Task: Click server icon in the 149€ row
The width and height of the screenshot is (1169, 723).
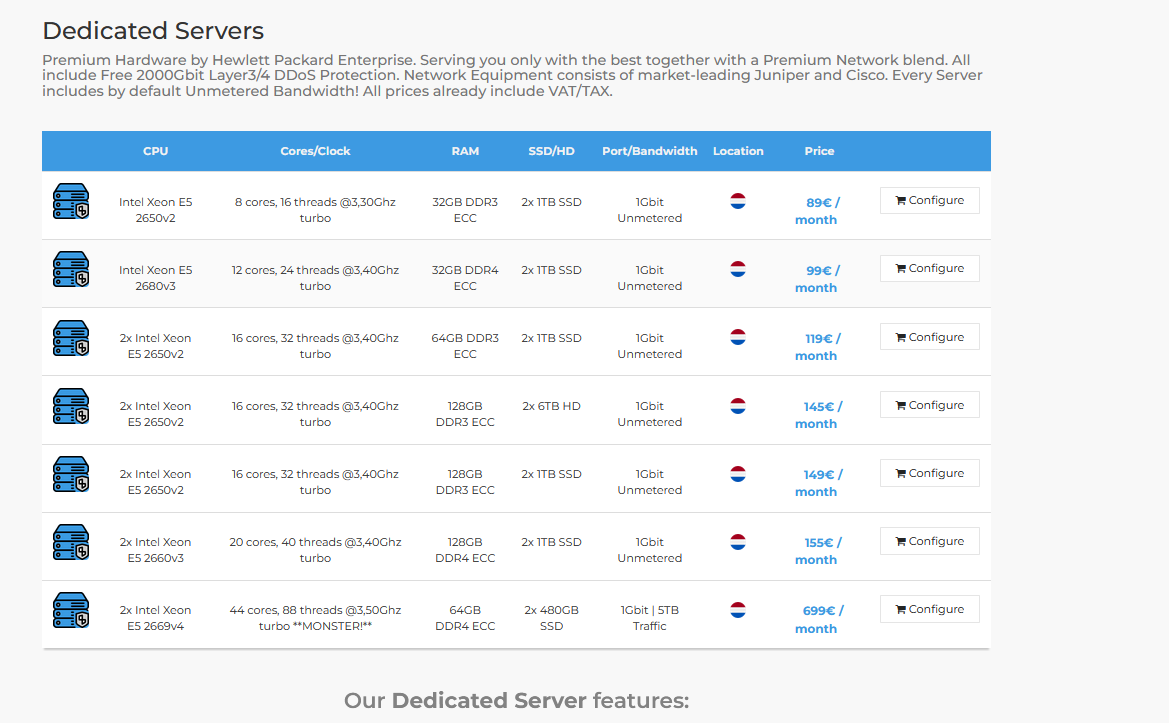Action: point(71,474)
